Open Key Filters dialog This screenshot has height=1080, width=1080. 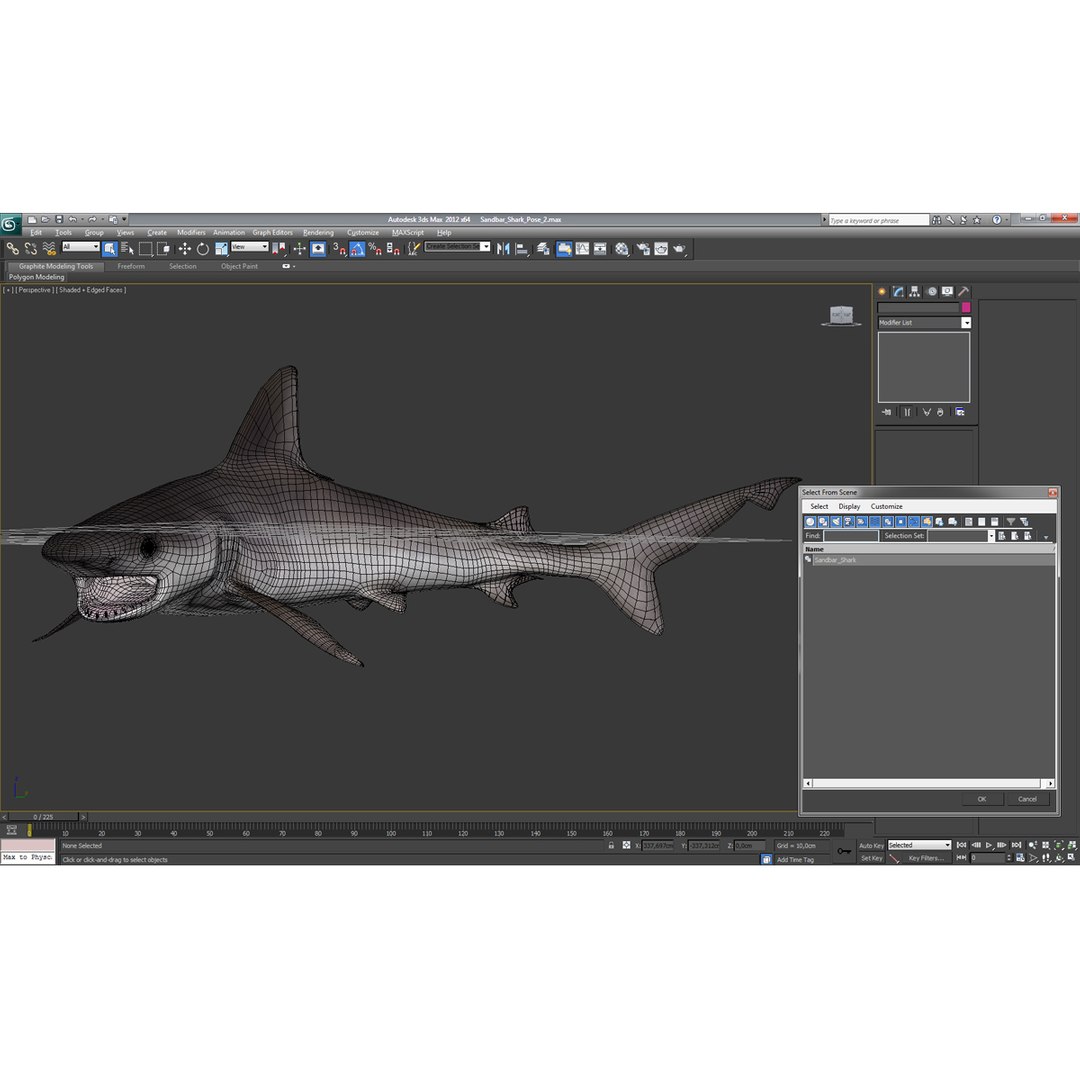[x=926, y=858]
